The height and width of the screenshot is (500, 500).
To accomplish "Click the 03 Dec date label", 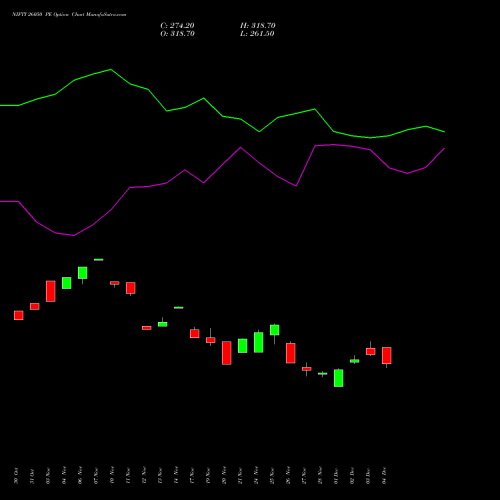I will [368, 476].
